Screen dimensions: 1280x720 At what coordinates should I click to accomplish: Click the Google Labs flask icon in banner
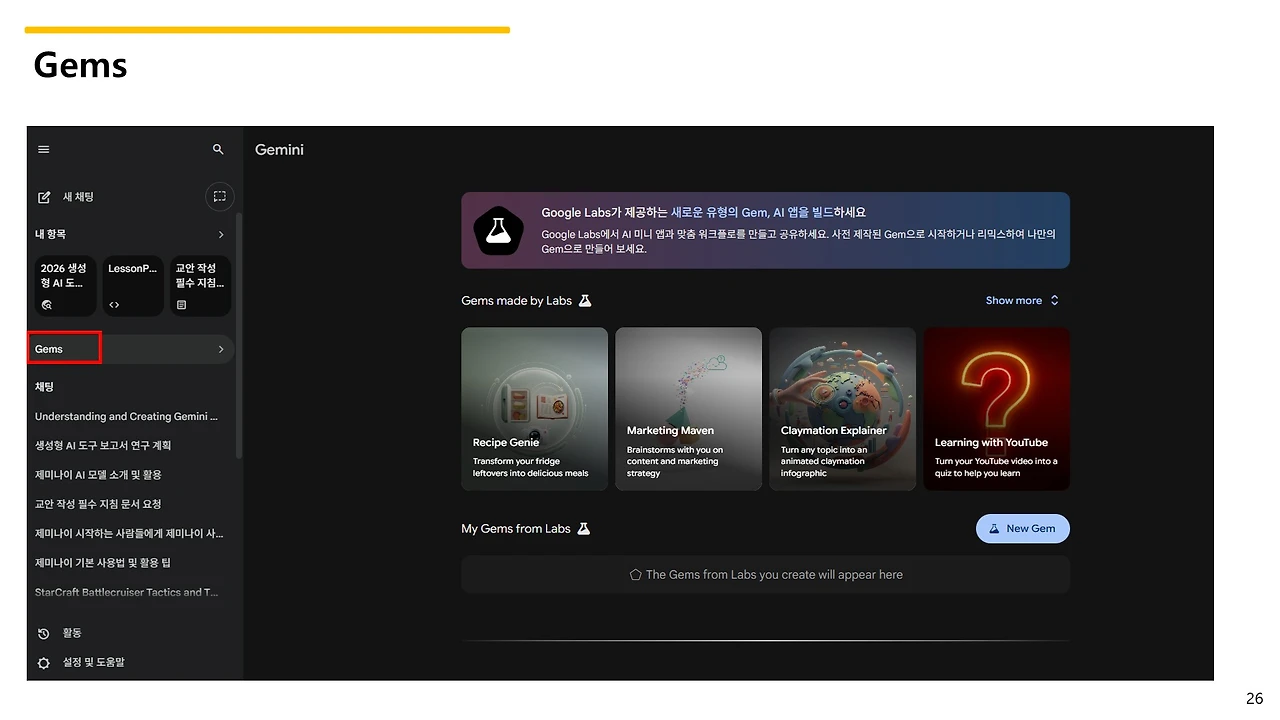click(x=497, y=230)
